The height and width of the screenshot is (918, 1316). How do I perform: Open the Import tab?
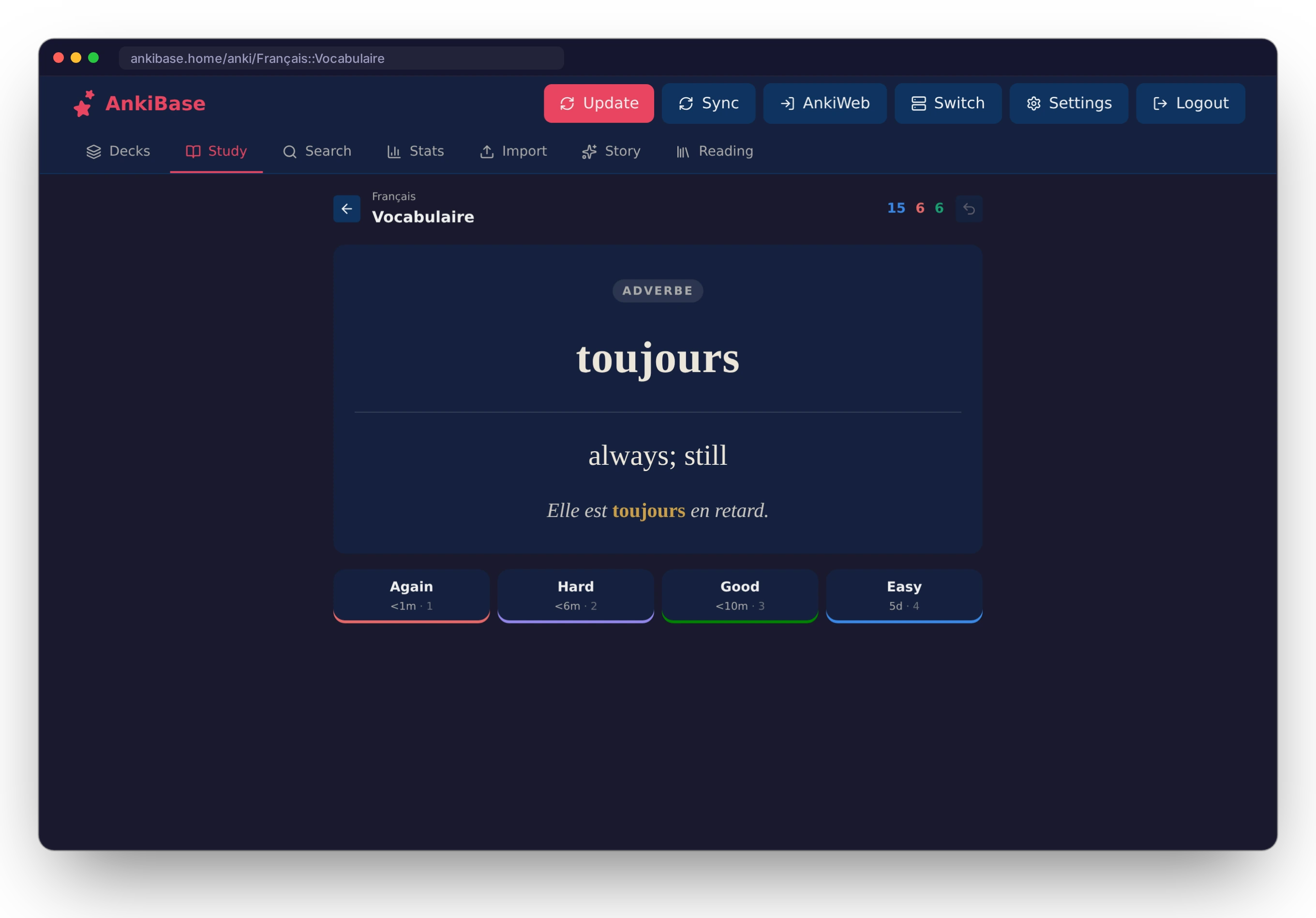point(513,151)
